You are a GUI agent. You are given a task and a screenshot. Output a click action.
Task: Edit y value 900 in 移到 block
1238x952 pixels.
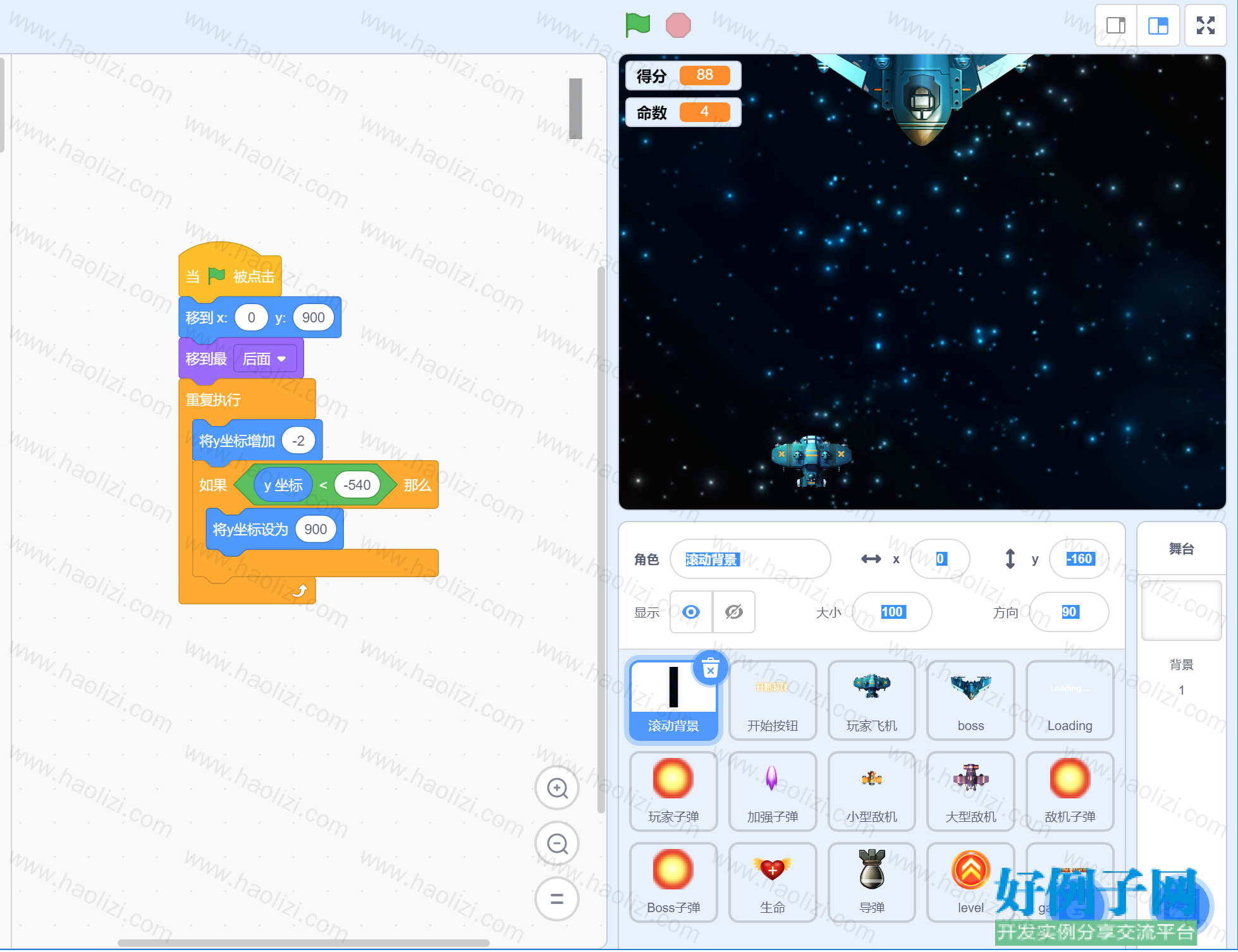tap(313, 317)
